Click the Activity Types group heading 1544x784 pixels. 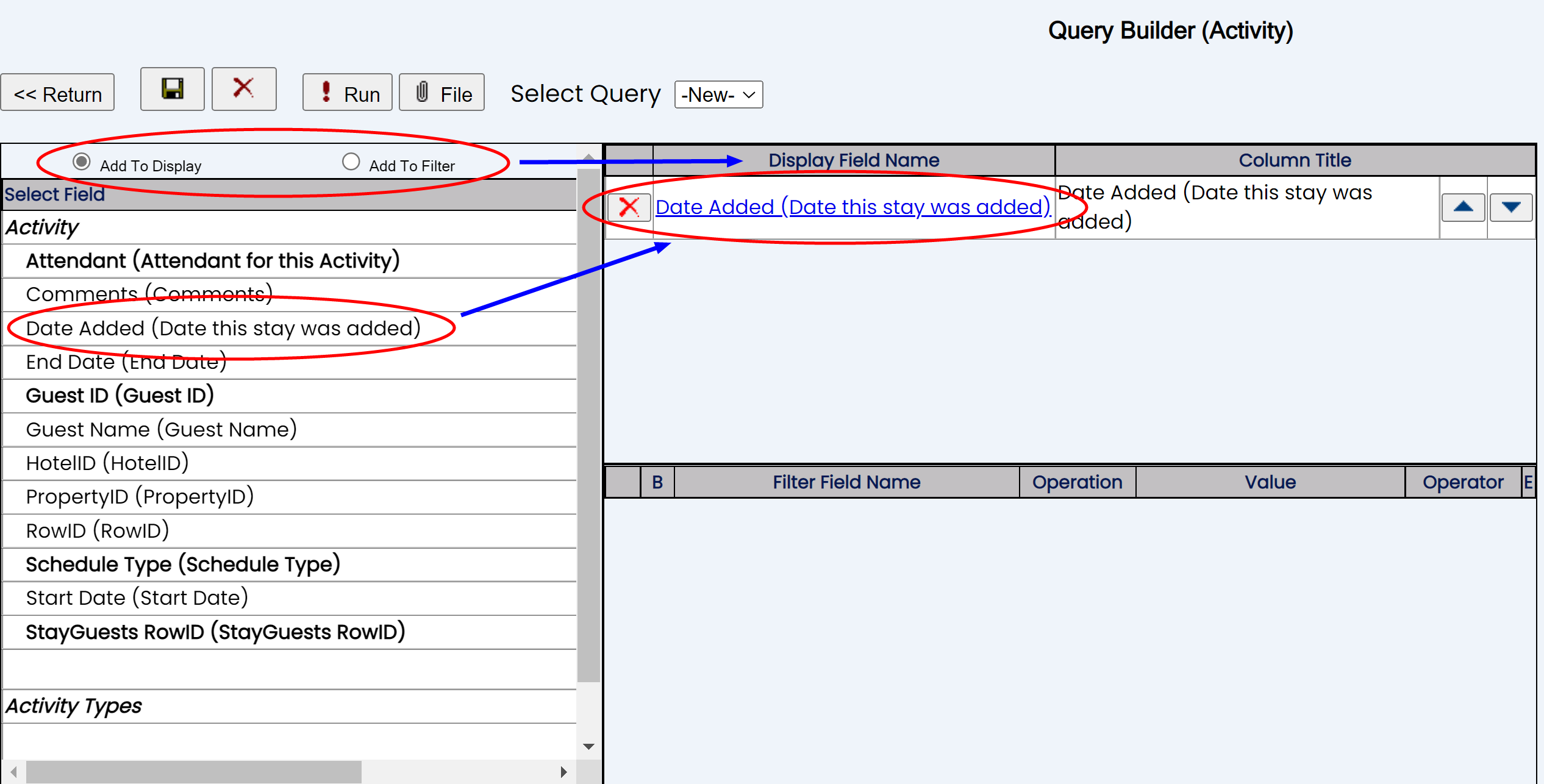(290, 707)
